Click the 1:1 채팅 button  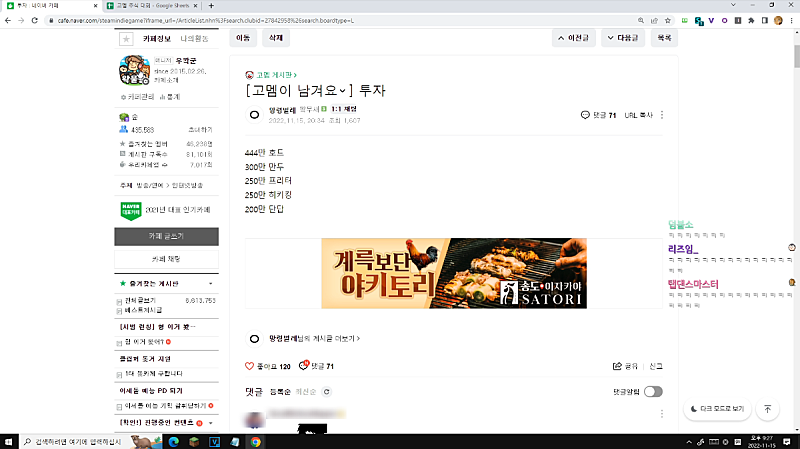click(344, 109)
